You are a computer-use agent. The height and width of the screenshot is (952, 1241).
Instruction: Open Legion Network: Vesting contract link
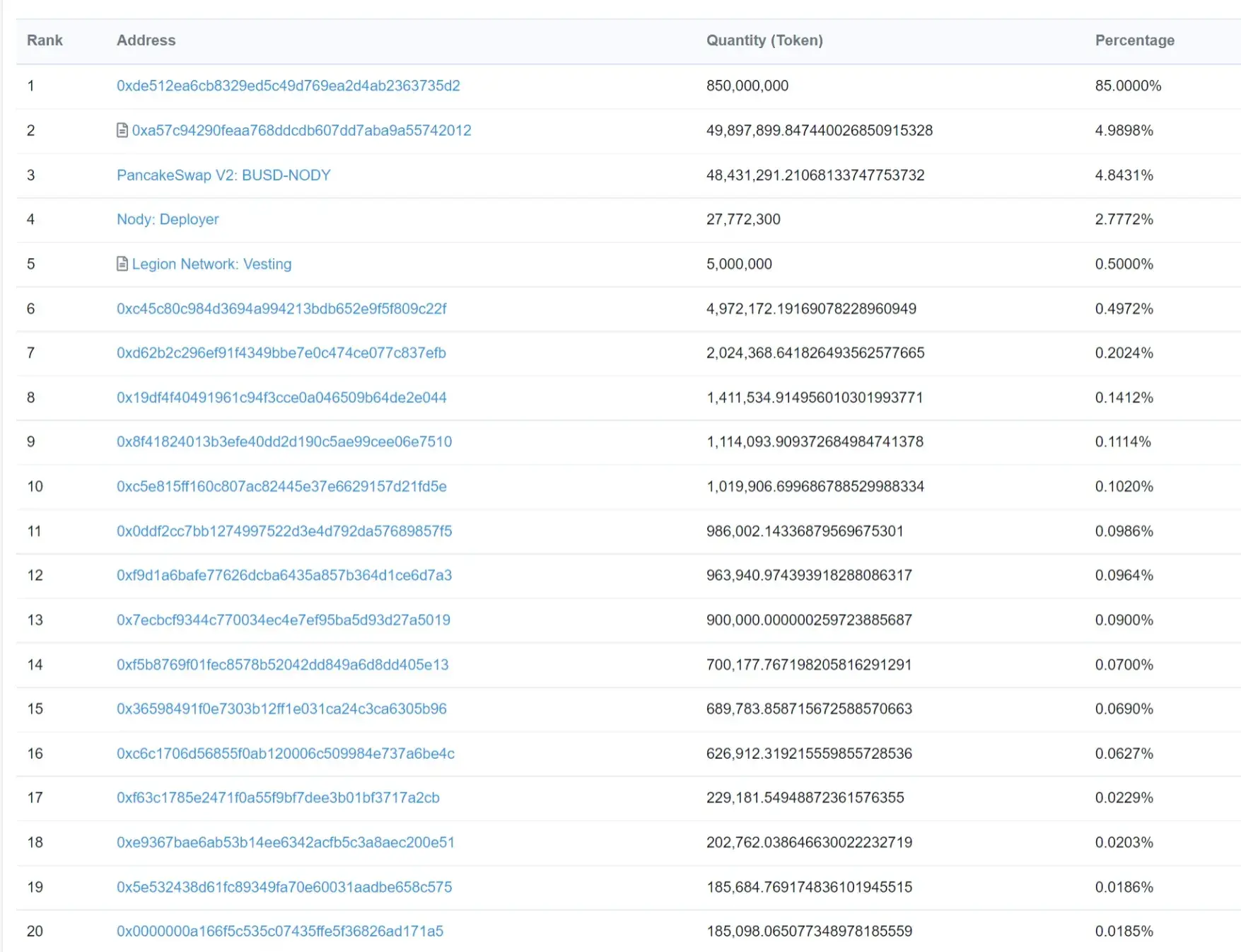point(211,264)
